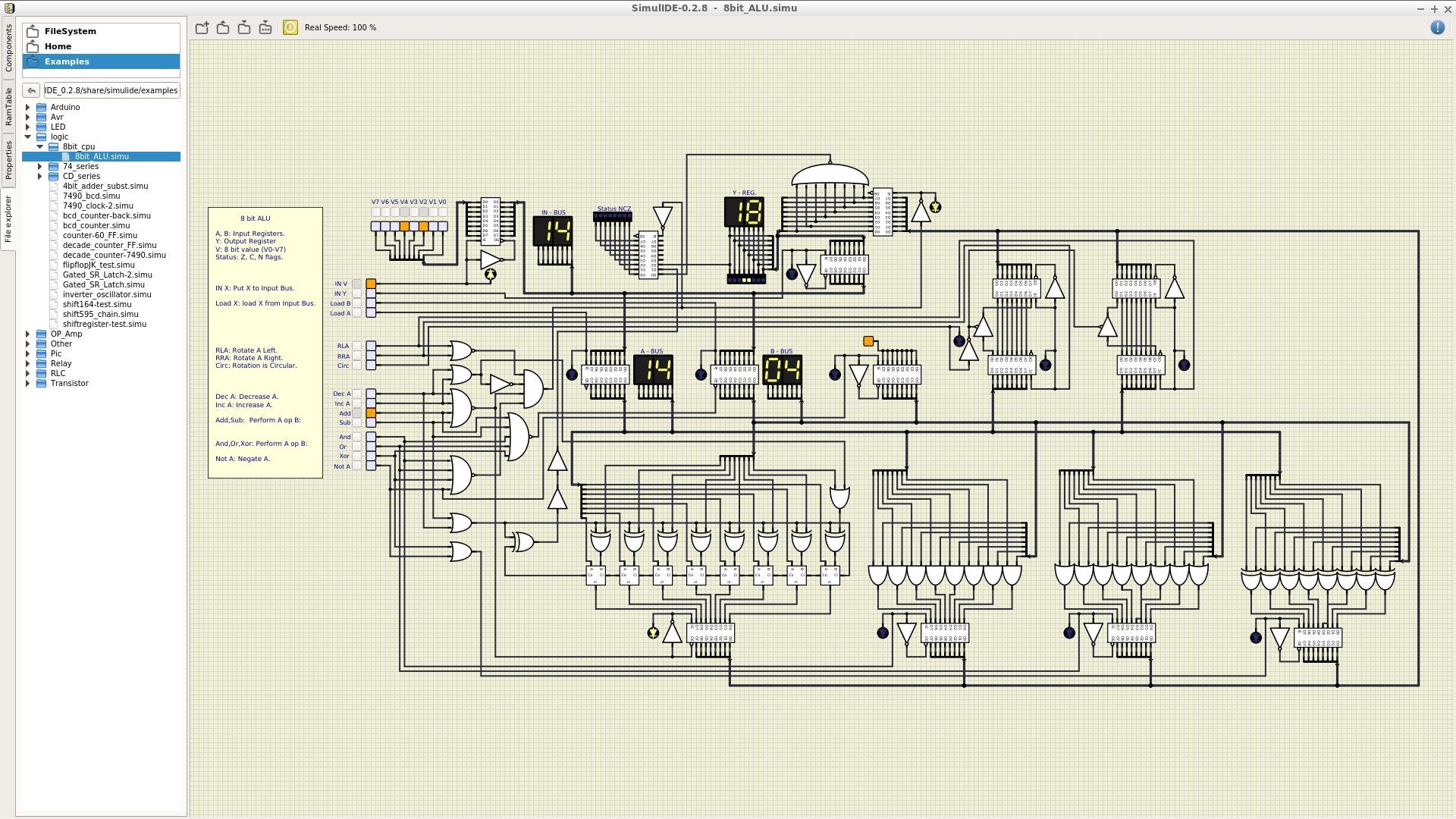The width and height of the screenshot is (1456, 819).
Task: Click the New circuit toolbar icon
Action: [x=202, y=28]
